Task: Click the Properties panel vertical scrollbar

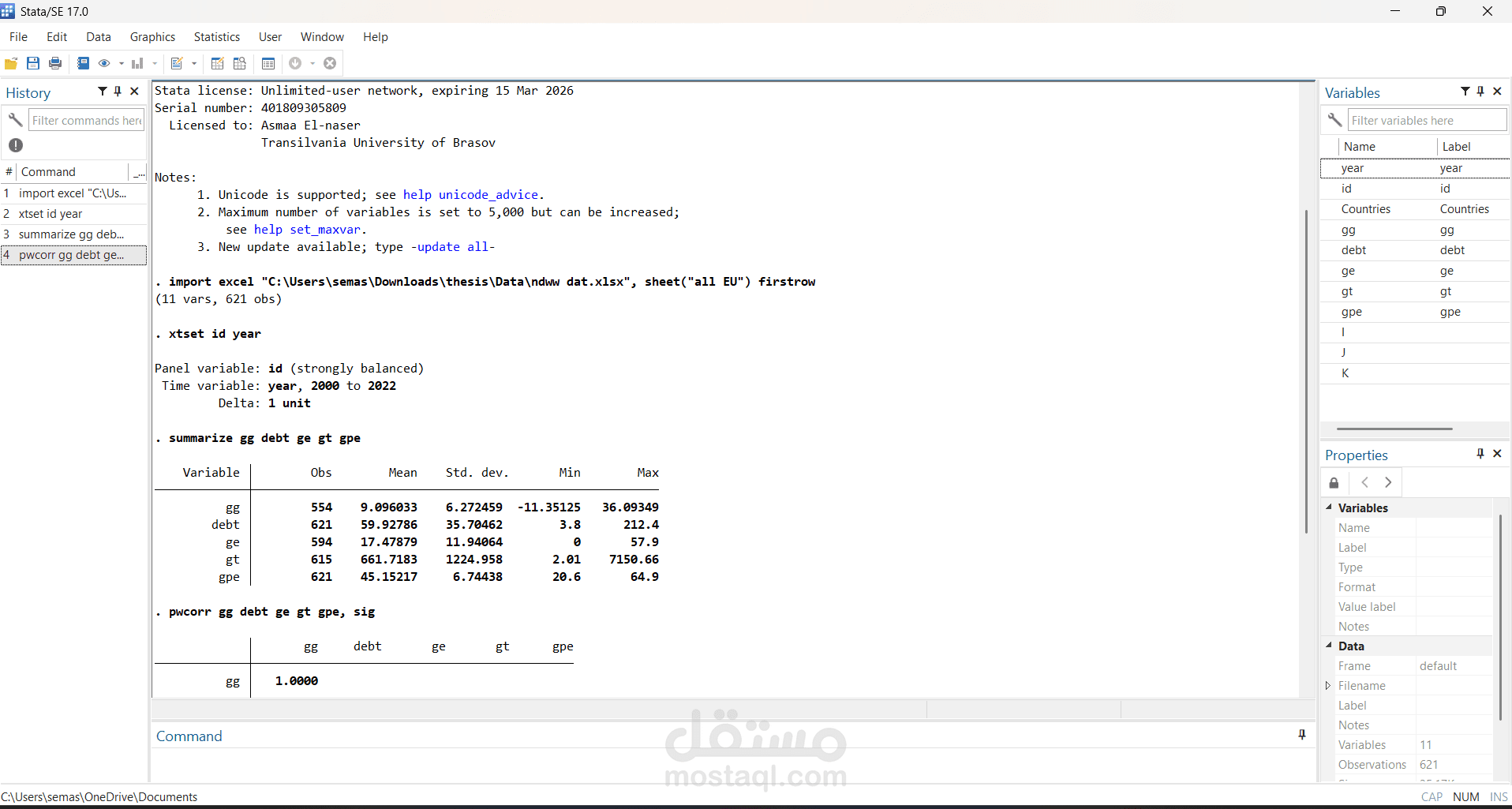Action: [1499, 616]
